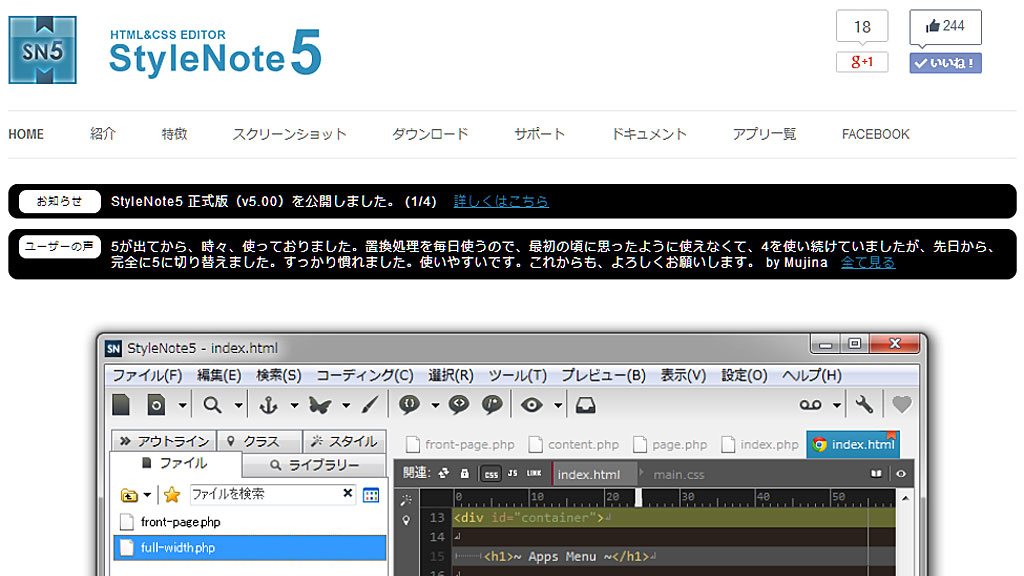Click the brush toolbar icon

tap(370, 405)
